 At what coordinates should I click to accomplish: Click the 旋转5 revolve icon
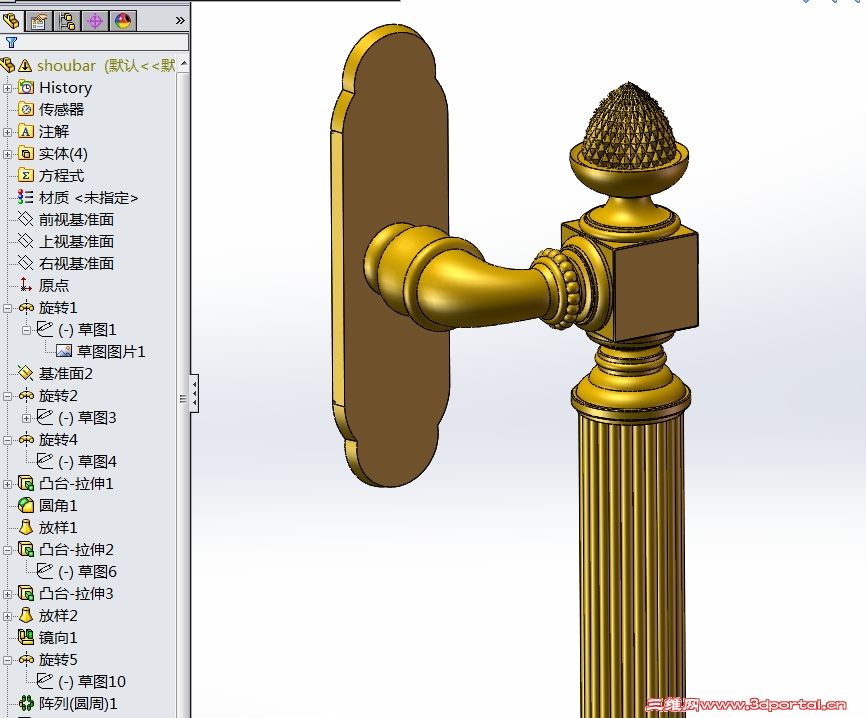pyautogui.click(x=26, y=659)
